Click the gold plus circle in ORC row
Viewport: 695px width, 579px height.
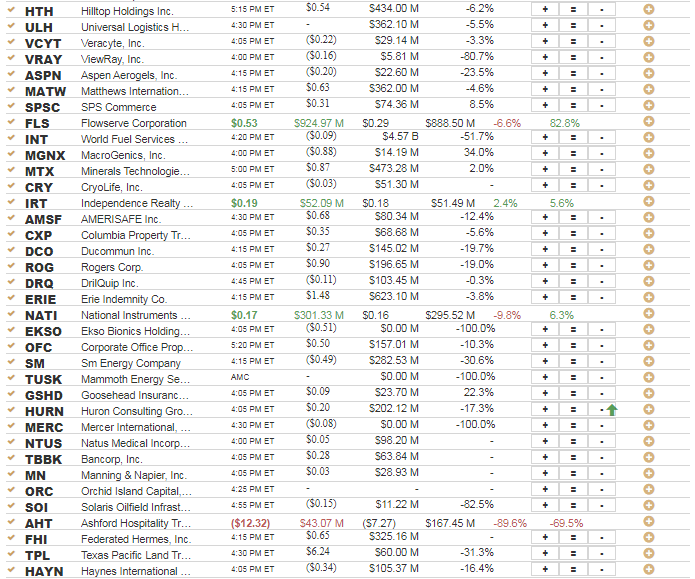[648, 489]
